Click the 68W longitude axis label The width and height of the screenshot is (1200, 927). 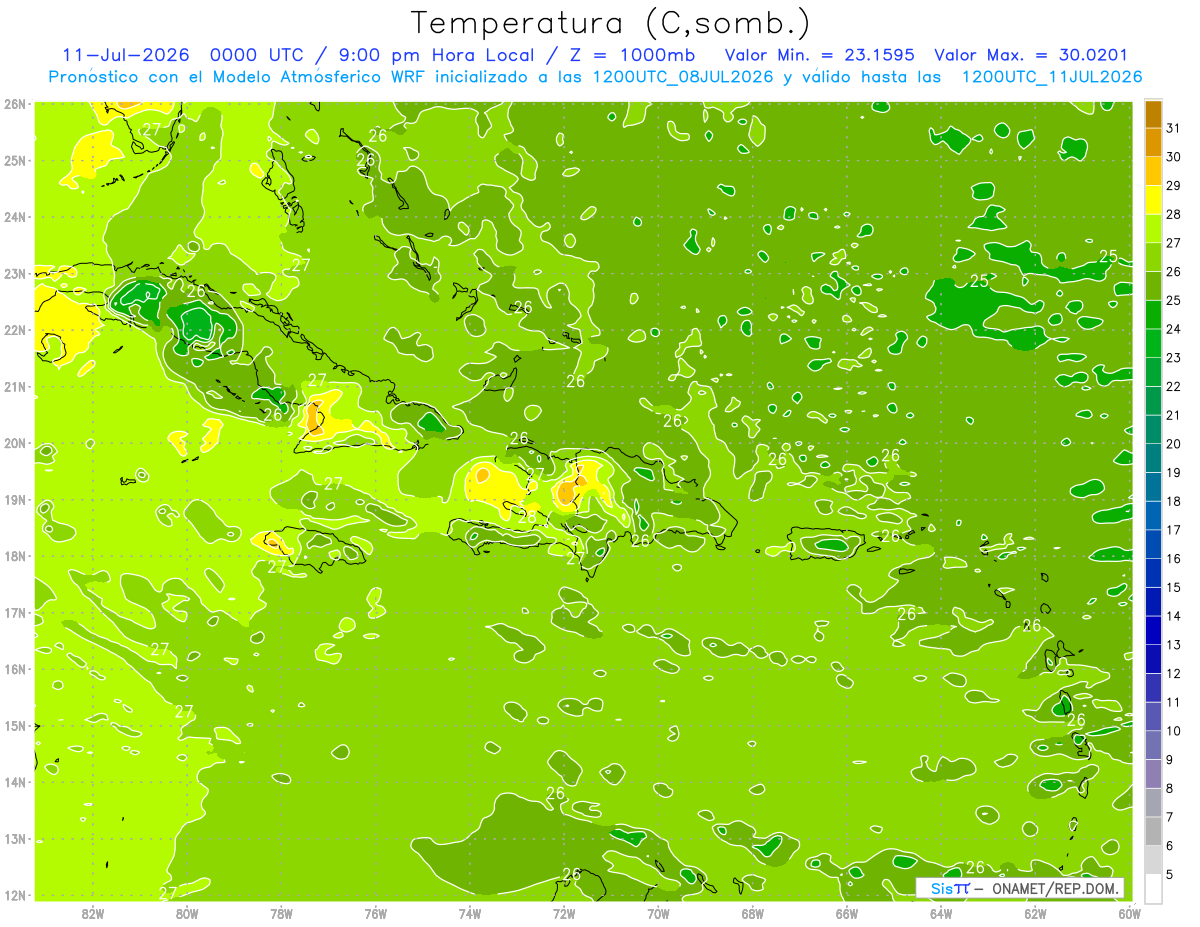click(753, 913)
